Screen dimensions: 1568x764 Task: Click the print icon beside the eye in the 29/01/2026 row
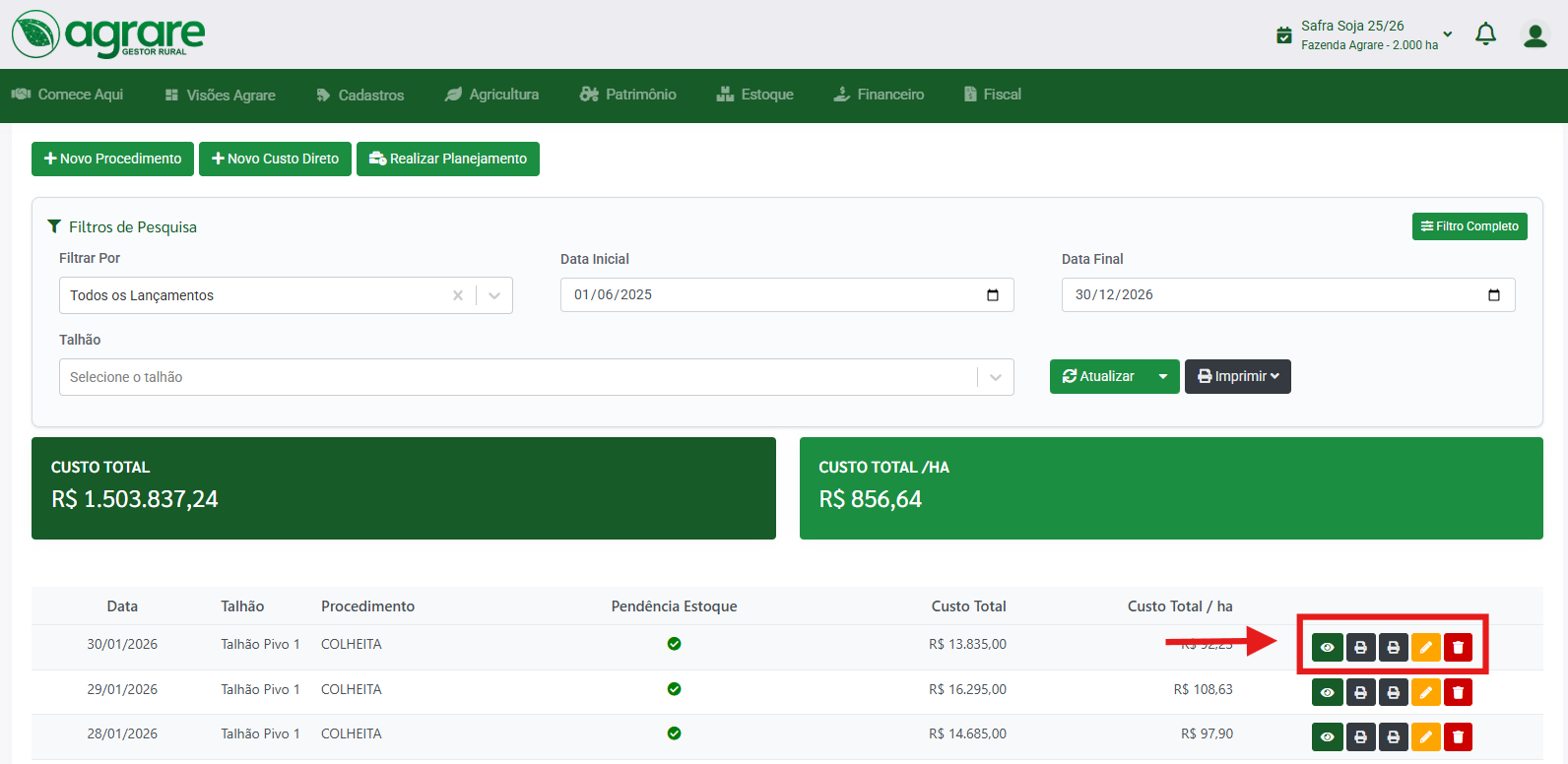click(x=1360, y=692)
